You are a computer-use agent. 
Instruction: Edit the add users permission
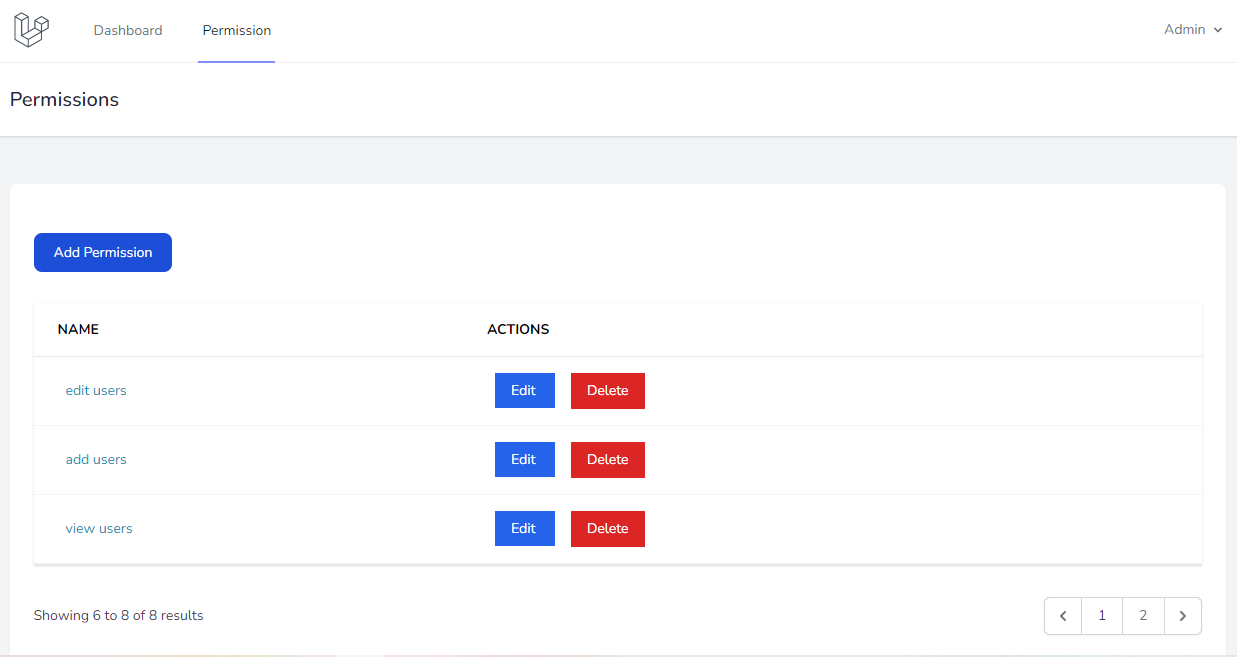(524, 459)
